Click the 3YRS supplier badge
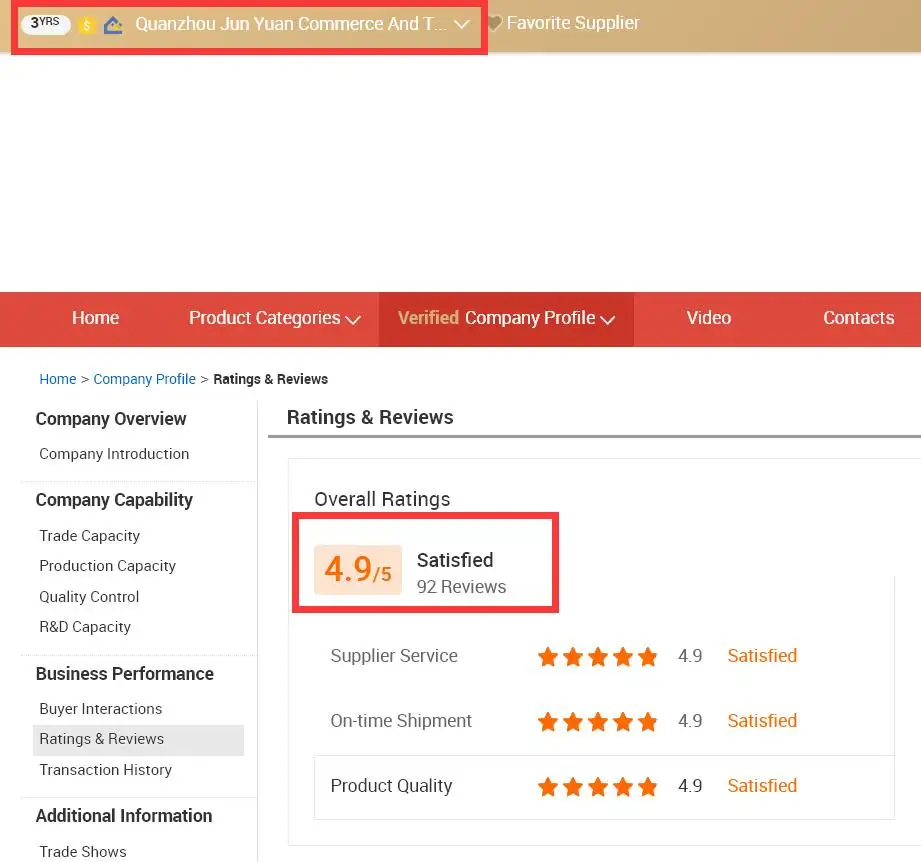The image size is (921, 862). 45,22
